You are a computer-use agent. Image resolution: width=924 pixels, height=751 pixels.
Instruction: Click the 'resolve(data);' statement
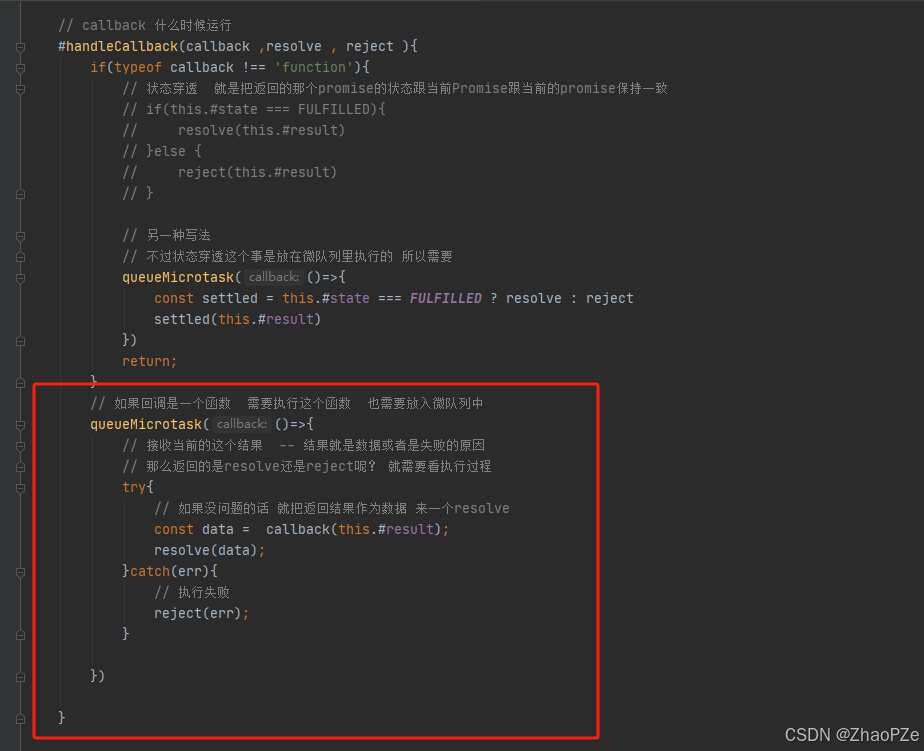coord(210,551)
